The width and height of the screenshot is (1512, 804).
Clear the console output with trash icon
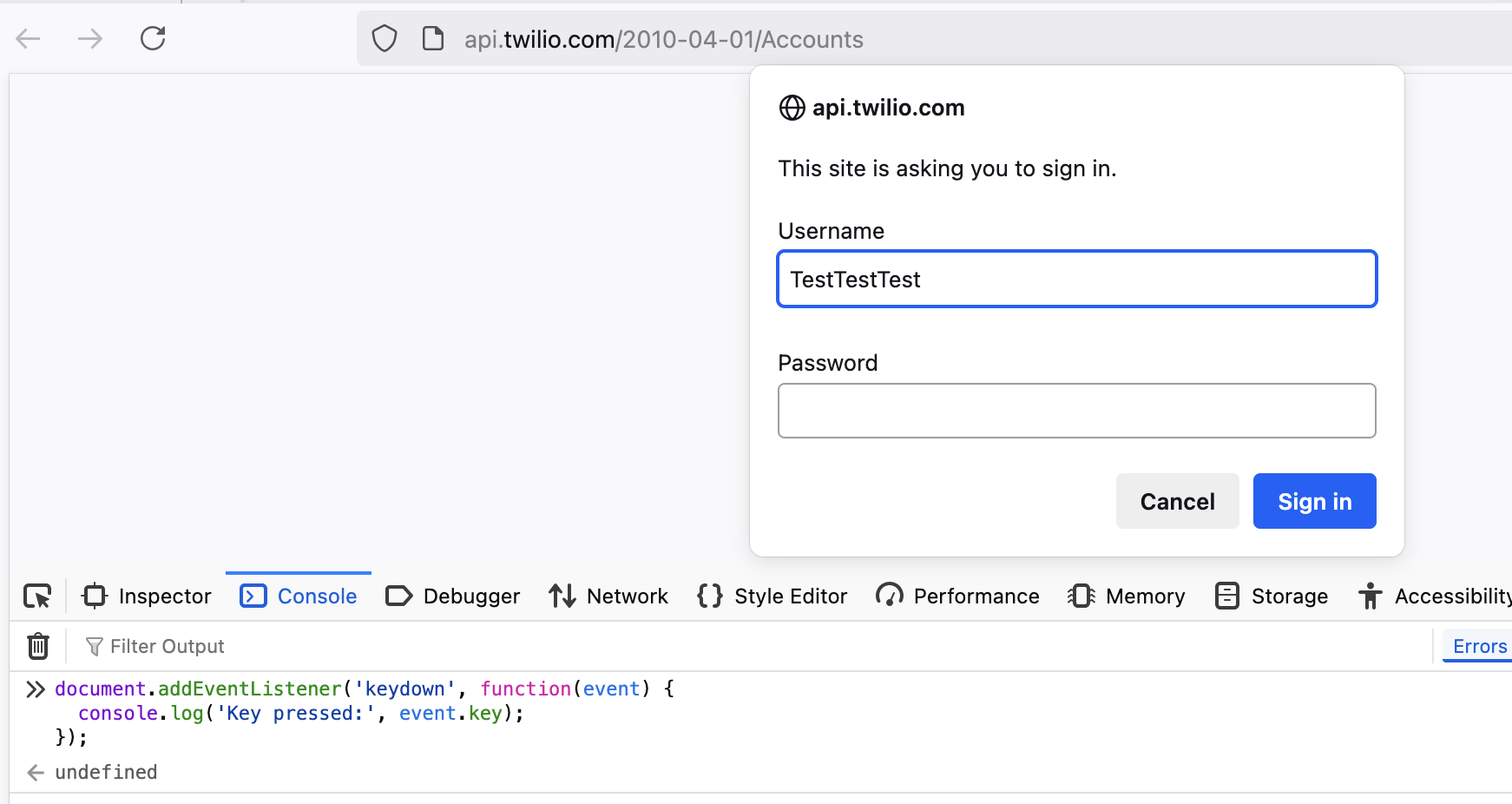tap(38, 646)
